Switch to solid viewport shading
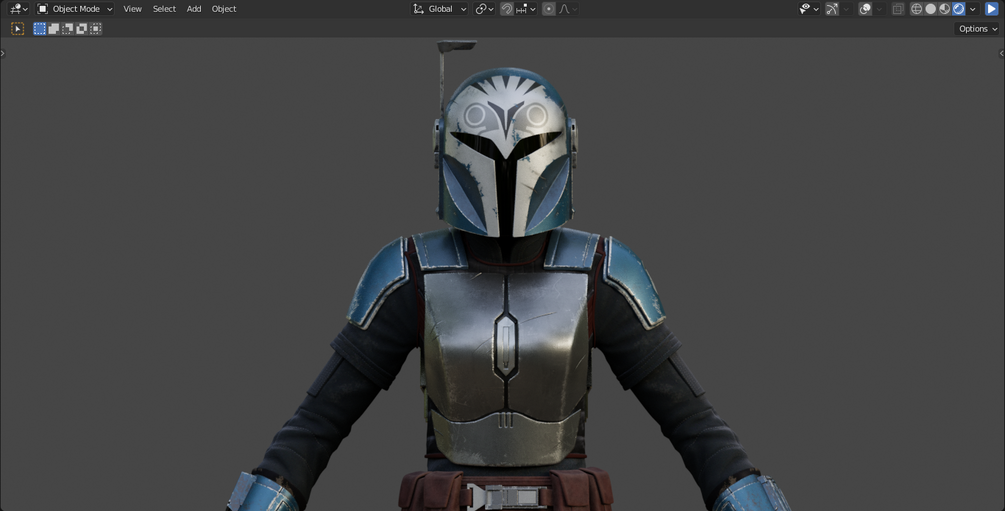Screen dimensions: 1005x511 (931, 9)
